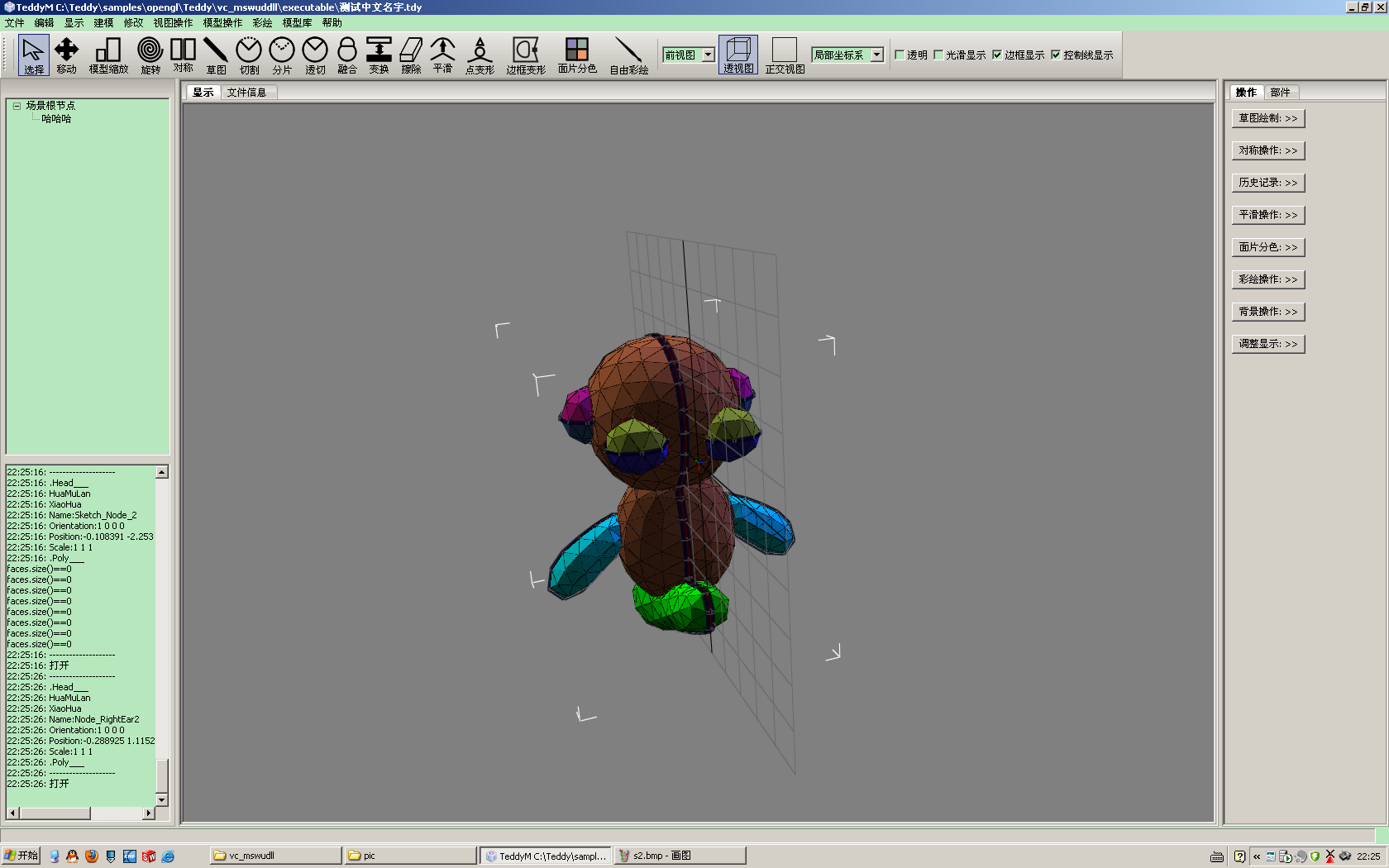Open the 文件 menu
1389x868 pixels.
coord(15,23)
